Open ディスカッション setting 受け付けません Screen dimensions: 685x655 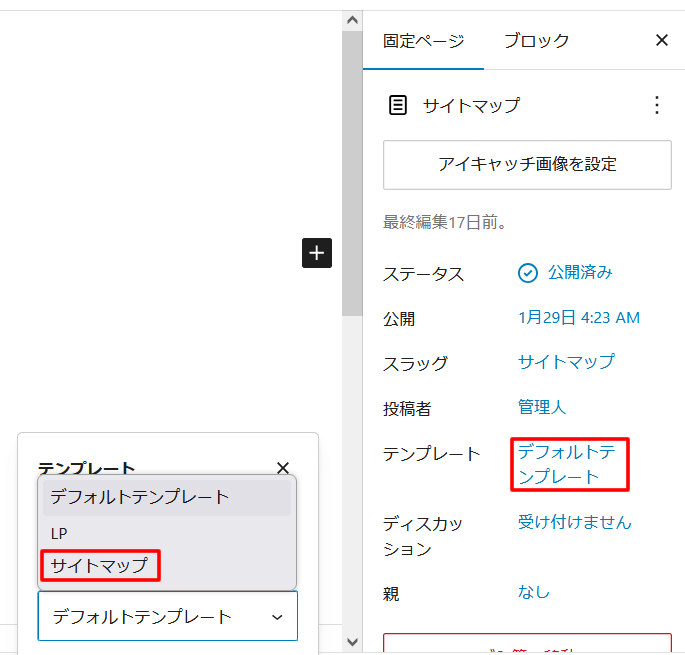pos(575,522)
